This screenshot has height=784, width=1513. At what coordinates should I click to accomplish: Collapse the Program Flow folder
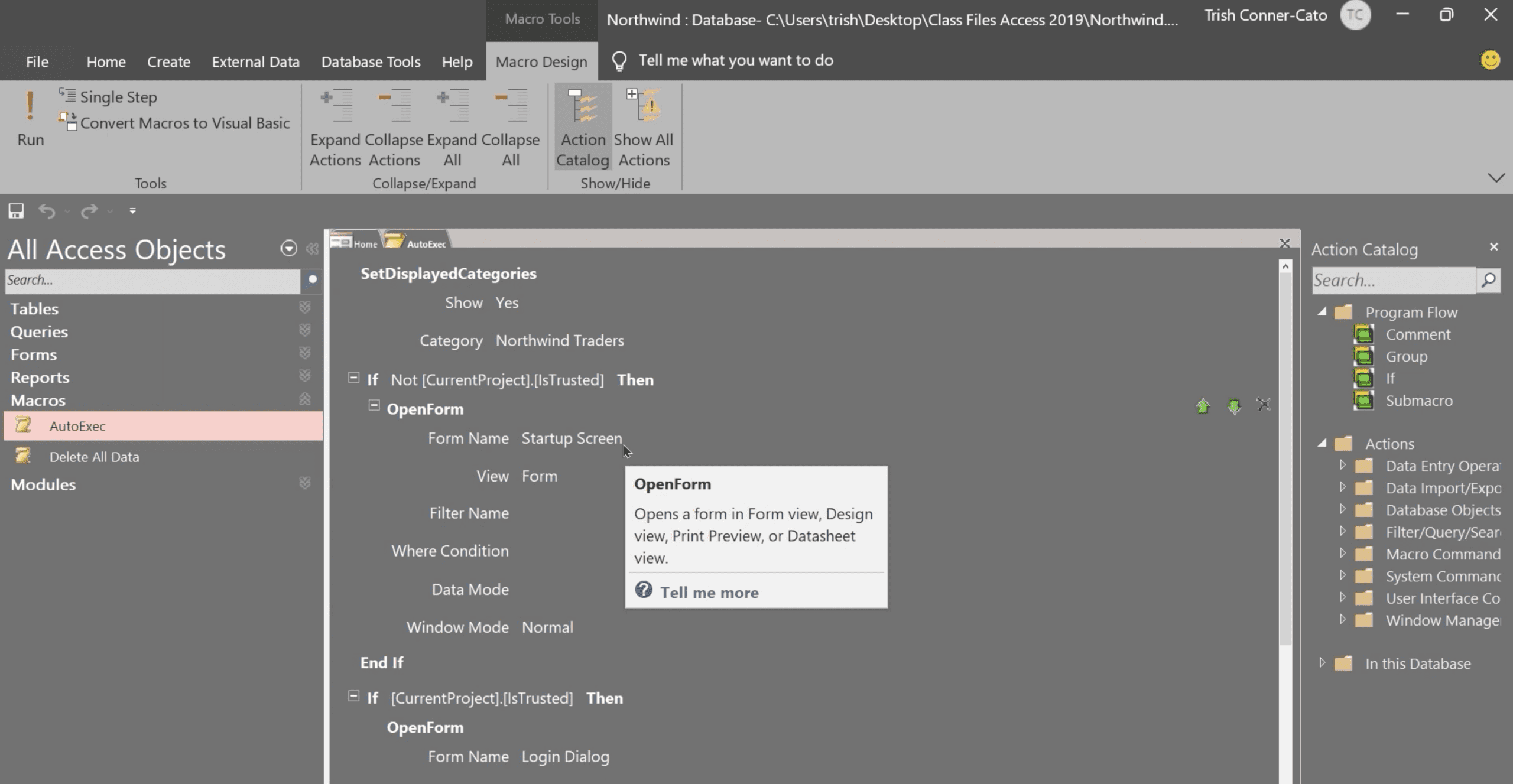coord(1322,312)
